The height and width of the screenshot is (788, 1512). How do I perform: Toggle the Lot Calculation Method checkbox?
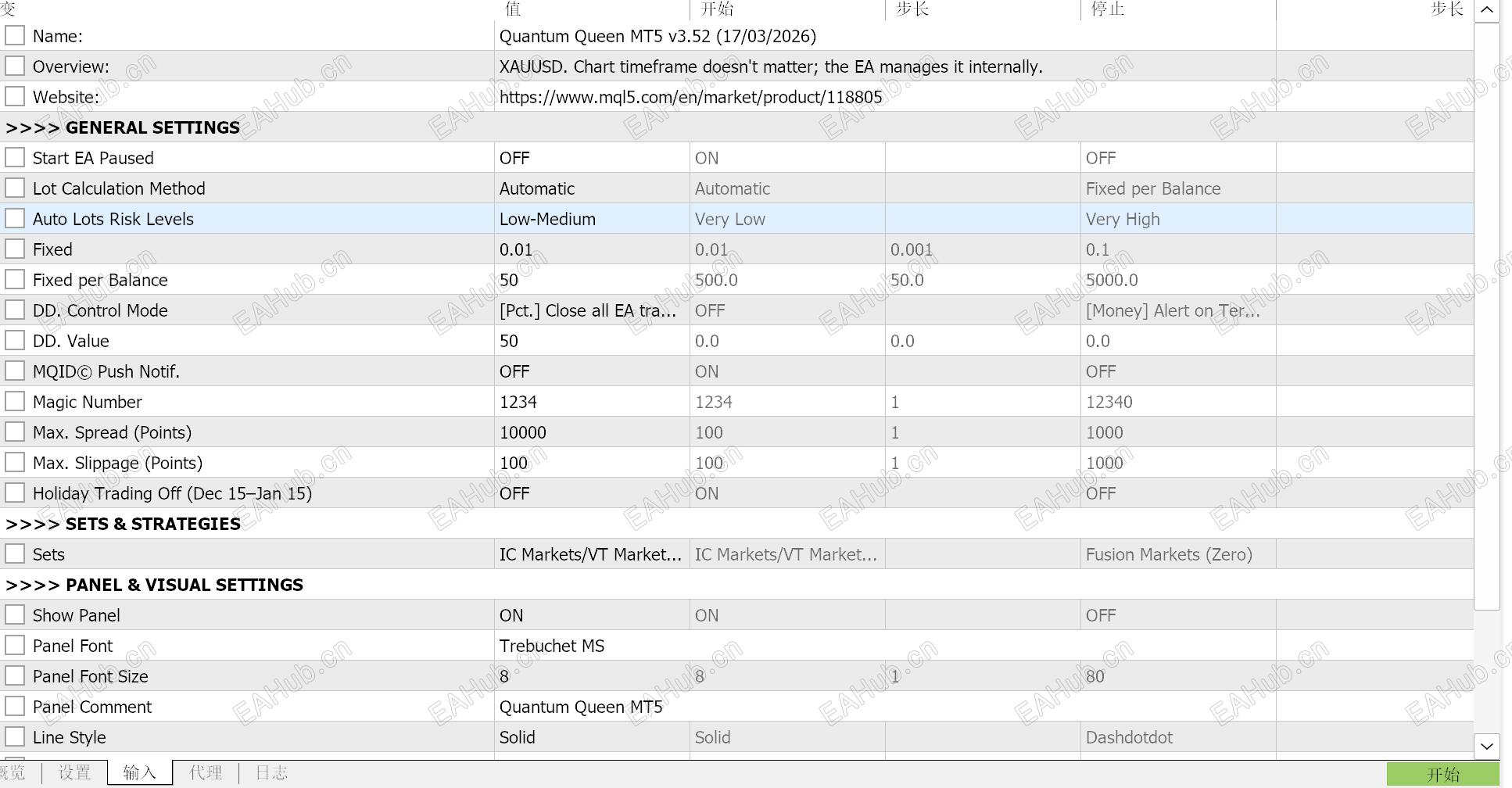pyautogui.click(x=15, y=188)
